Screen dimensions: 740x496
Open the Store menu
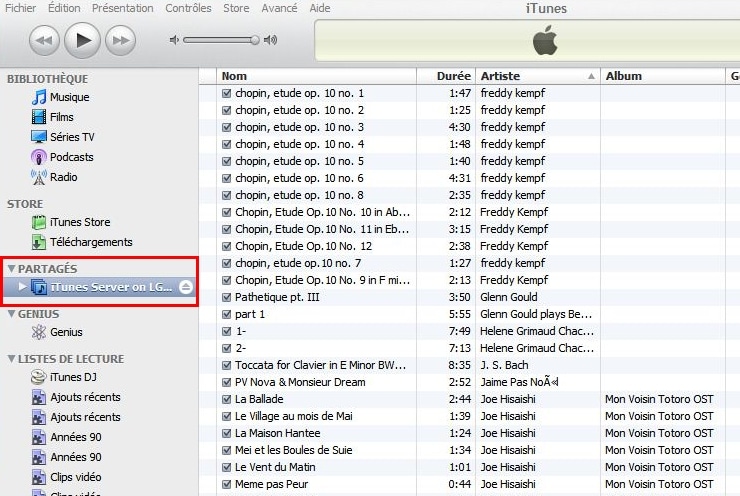(236, 8)
